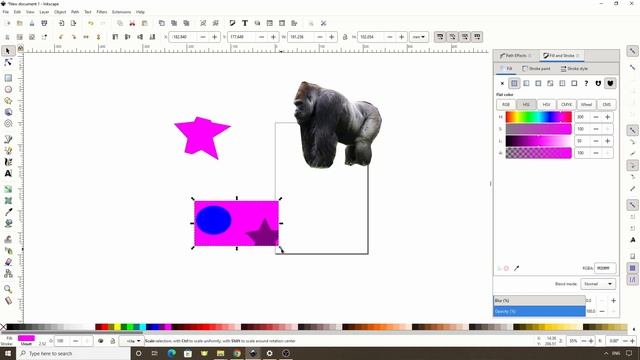Click the RGBA hex input field
Screen dimensions: 640x360
point(604,268)
